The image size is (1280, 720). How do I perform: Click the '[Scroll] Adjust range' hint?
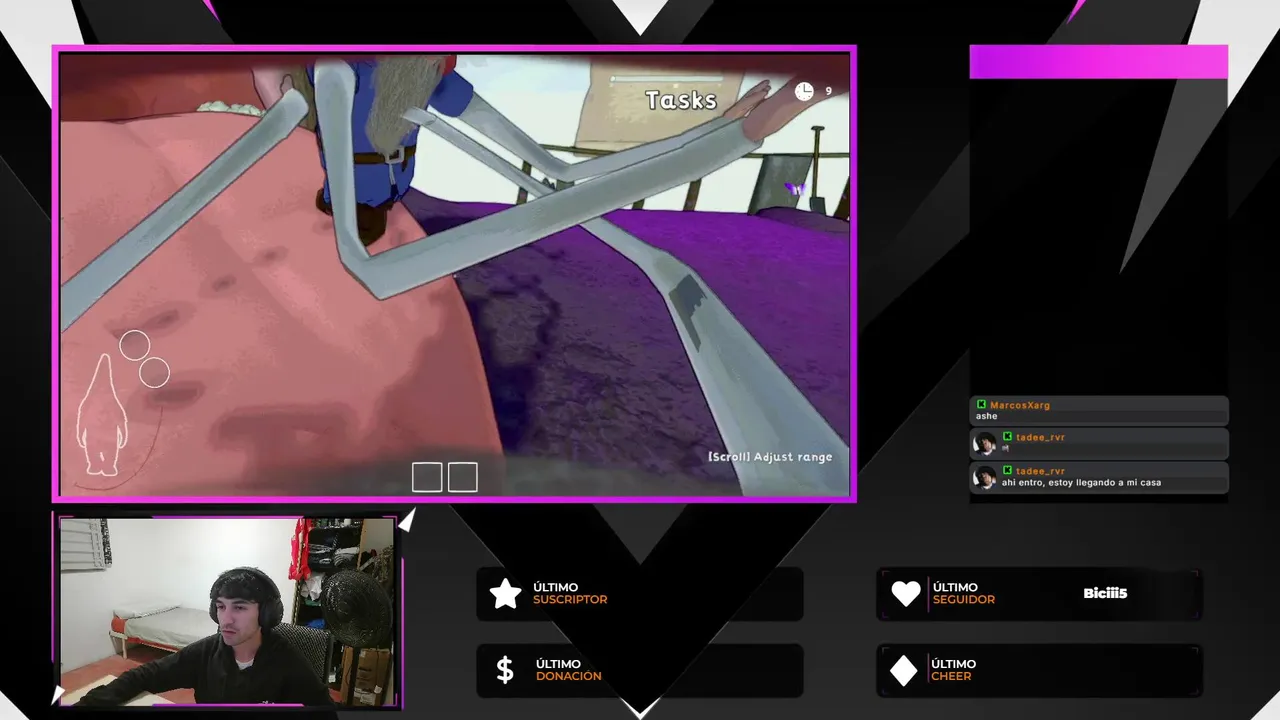pos(770,457)
